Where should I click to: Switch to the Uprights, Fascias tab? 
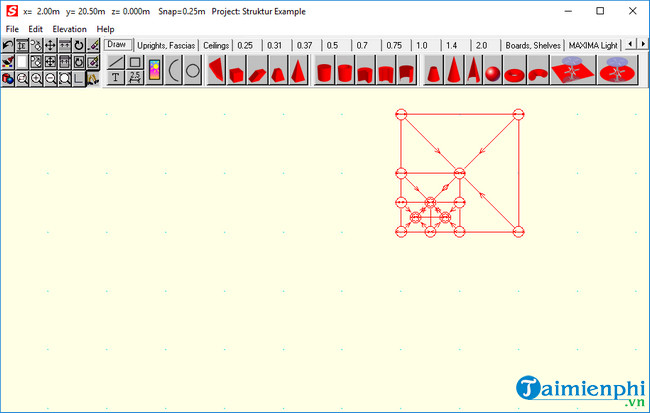coord(166,45)
